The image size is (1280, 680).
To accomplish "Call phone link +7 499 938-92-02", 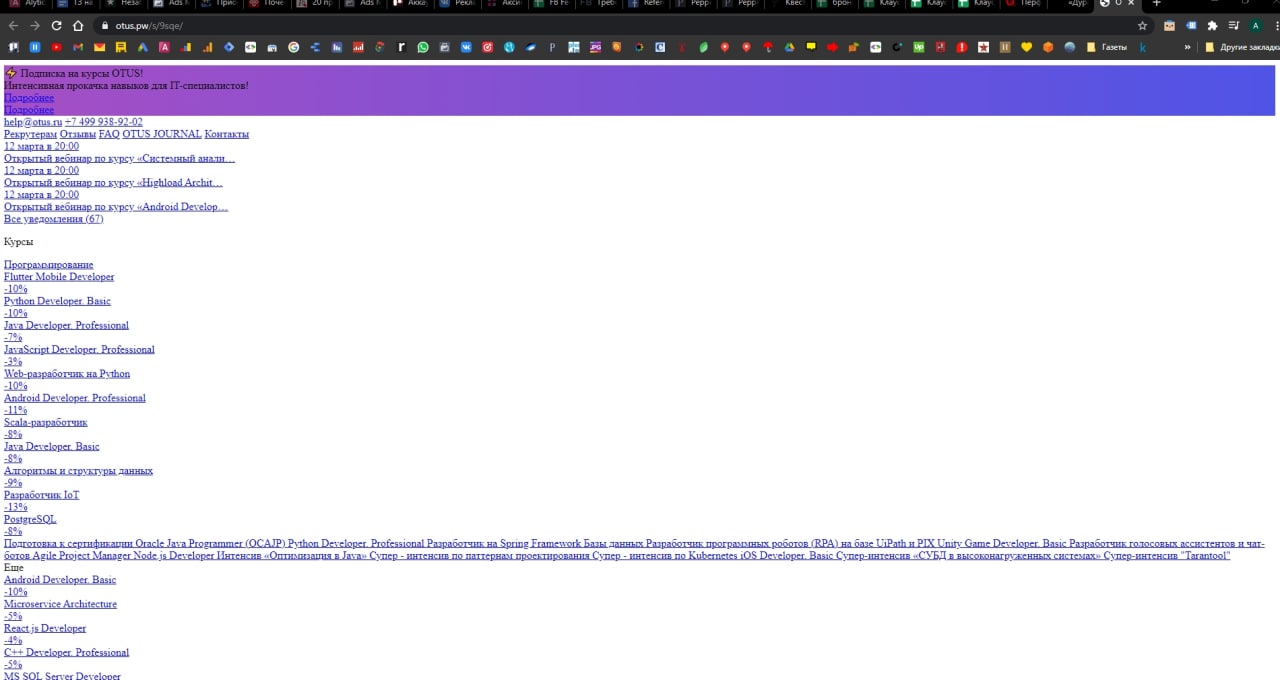I will (104, 122).
